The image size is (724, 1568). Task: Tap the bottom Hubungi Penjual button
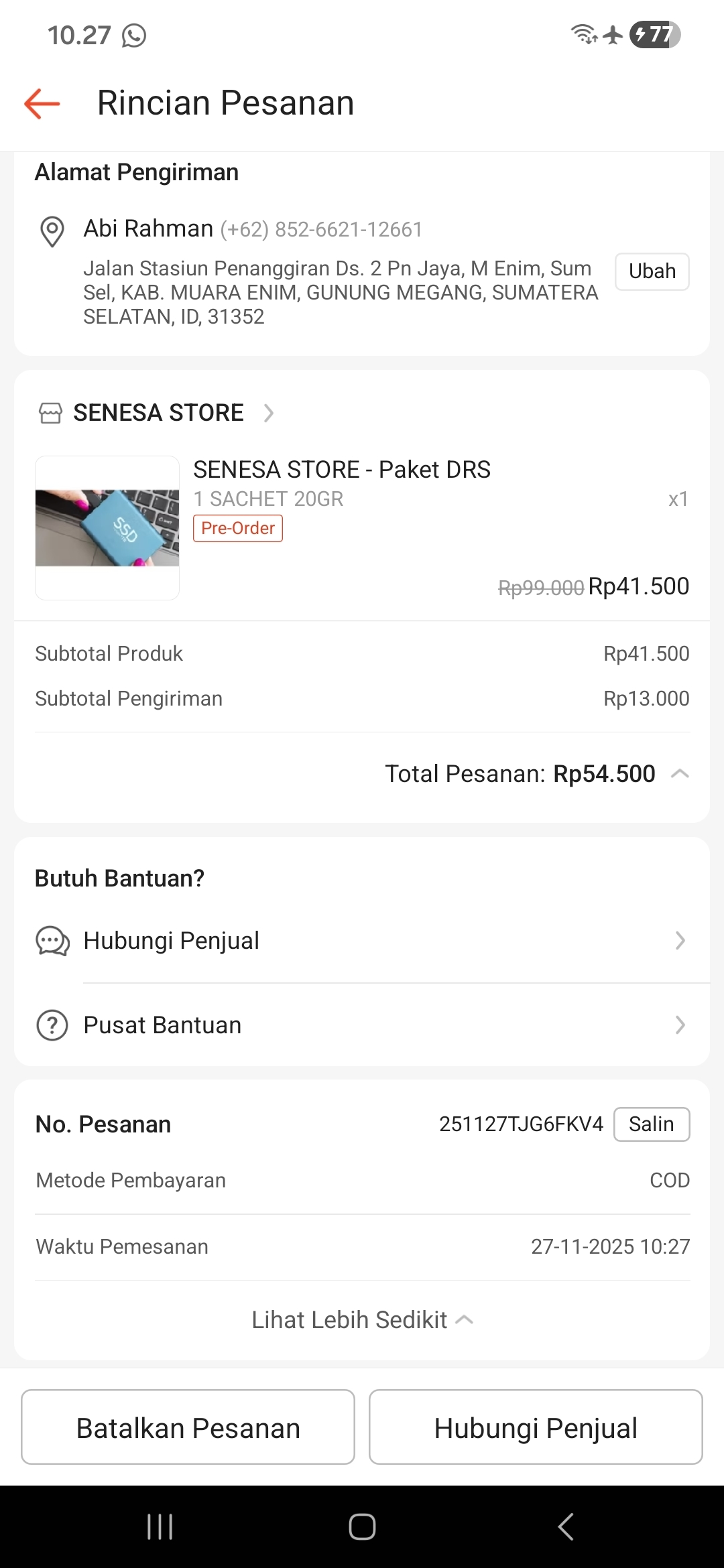coord(536,1427)
